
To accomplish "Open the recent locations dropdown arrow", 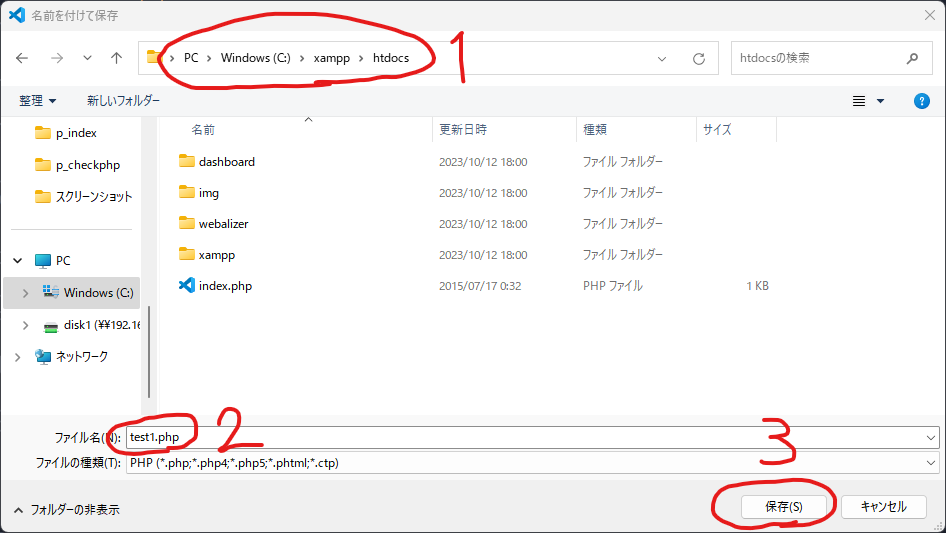I will (x=87, y=58).
